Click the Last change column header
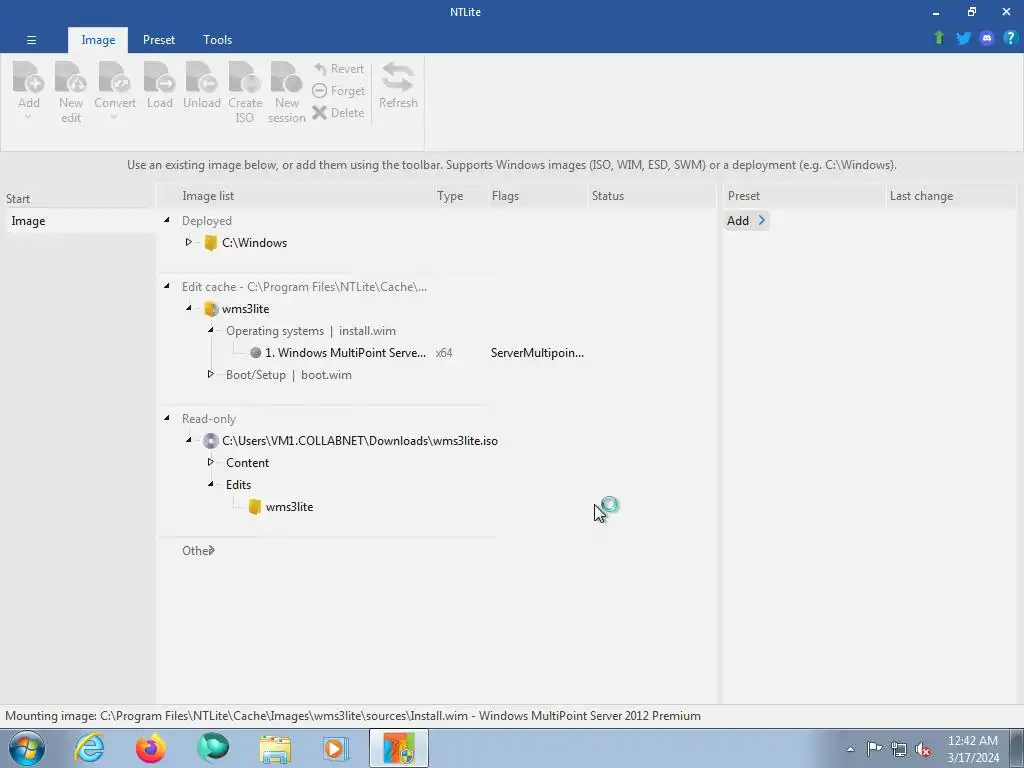 click(952, 196)
